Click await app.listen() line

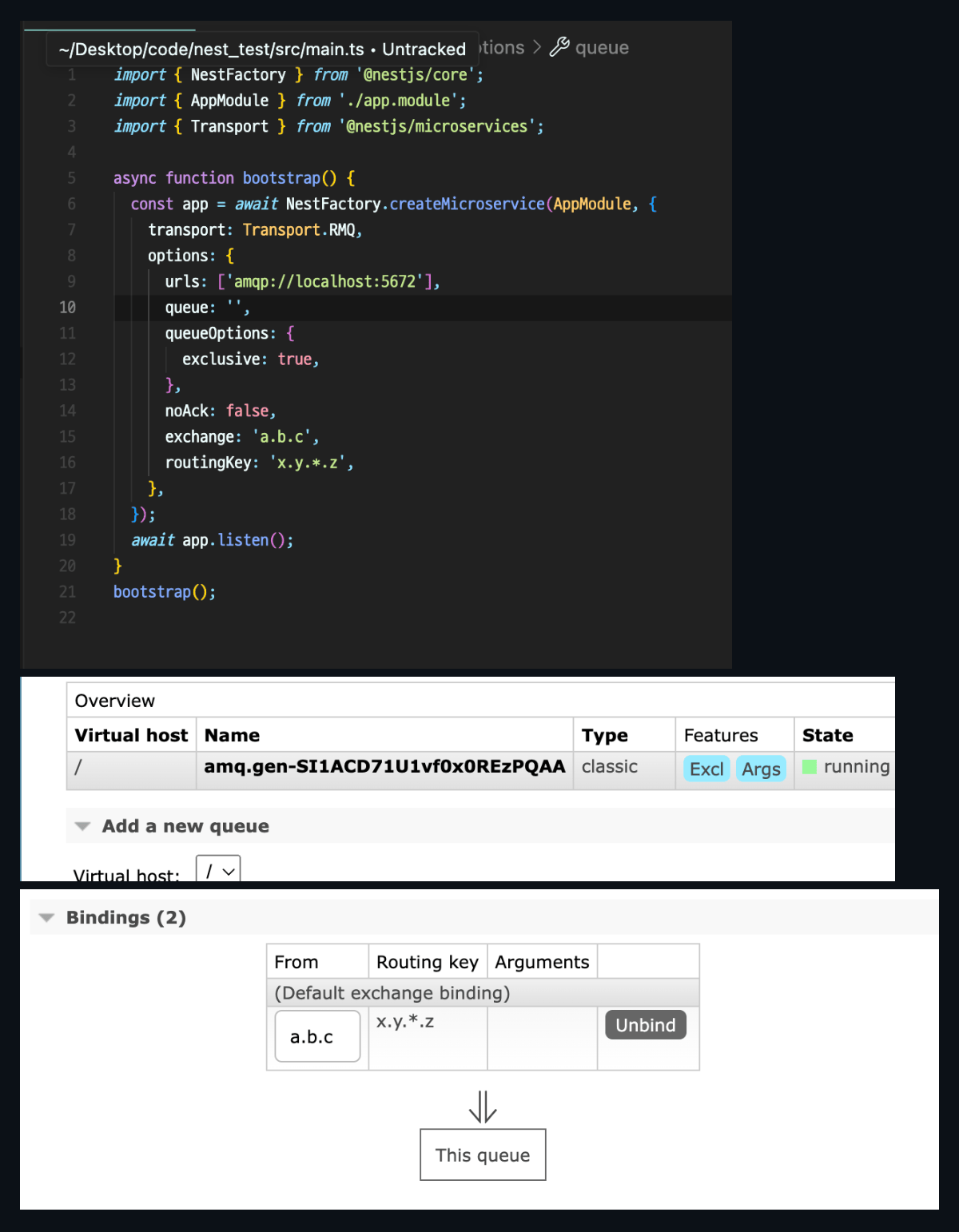[213, 540]
